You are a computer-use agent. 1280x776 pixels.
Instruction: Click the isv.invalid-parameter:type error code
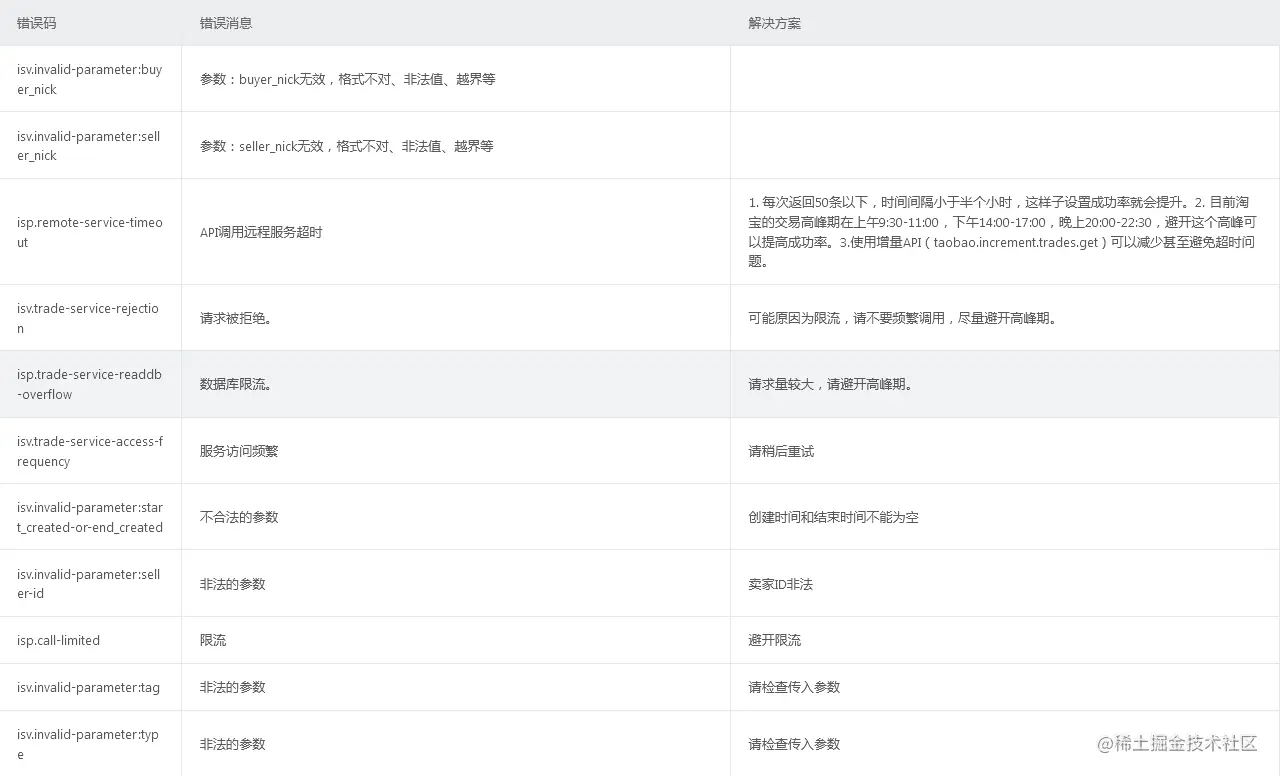[88, 743]
